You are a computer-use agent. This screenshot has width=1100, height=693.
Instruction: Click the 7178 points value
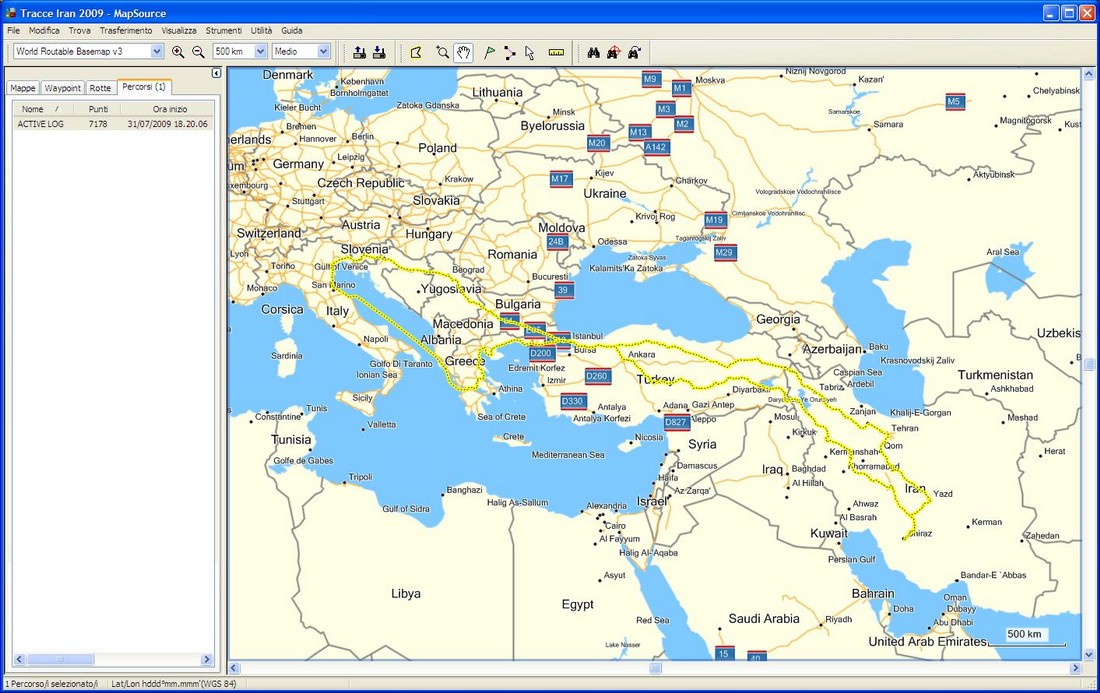click(98, 124)
